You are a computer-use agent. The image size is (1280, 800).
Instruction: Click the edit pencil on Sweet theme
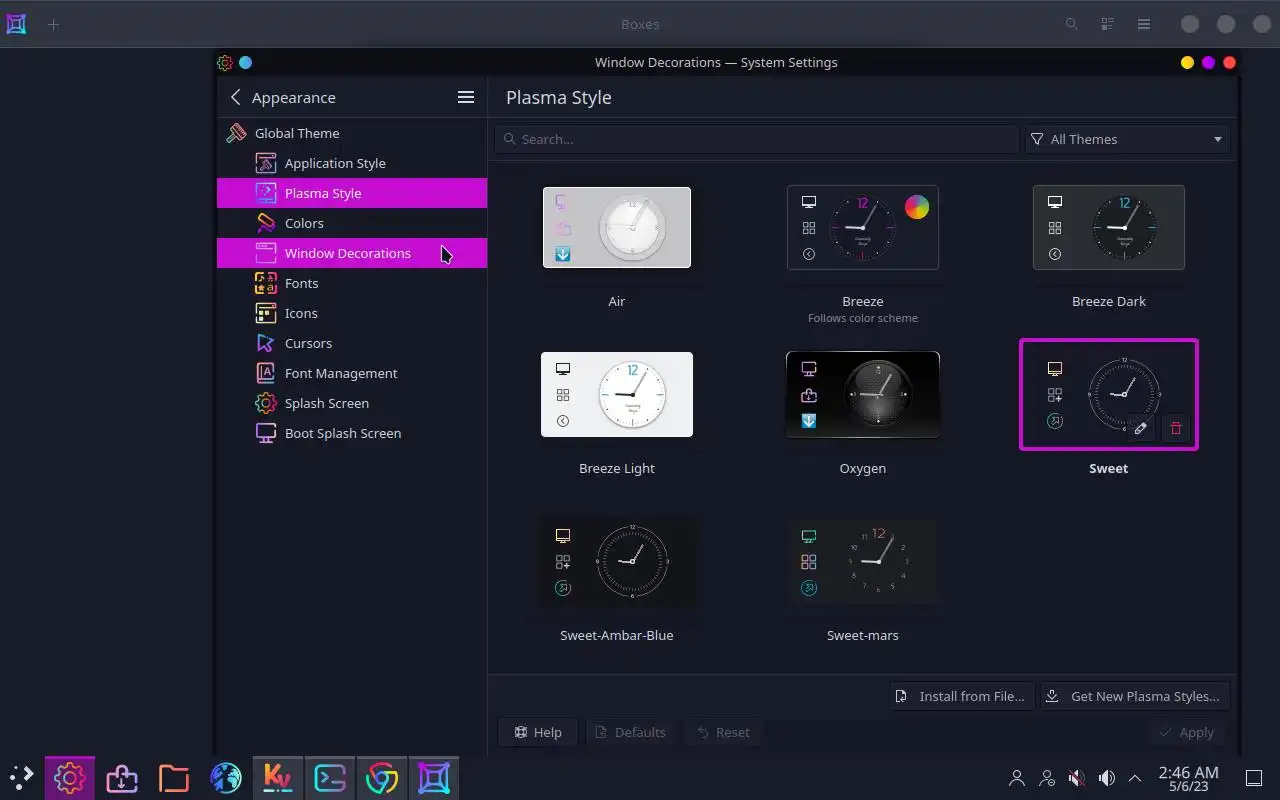pyautogui.click(x=1141, y=428)
